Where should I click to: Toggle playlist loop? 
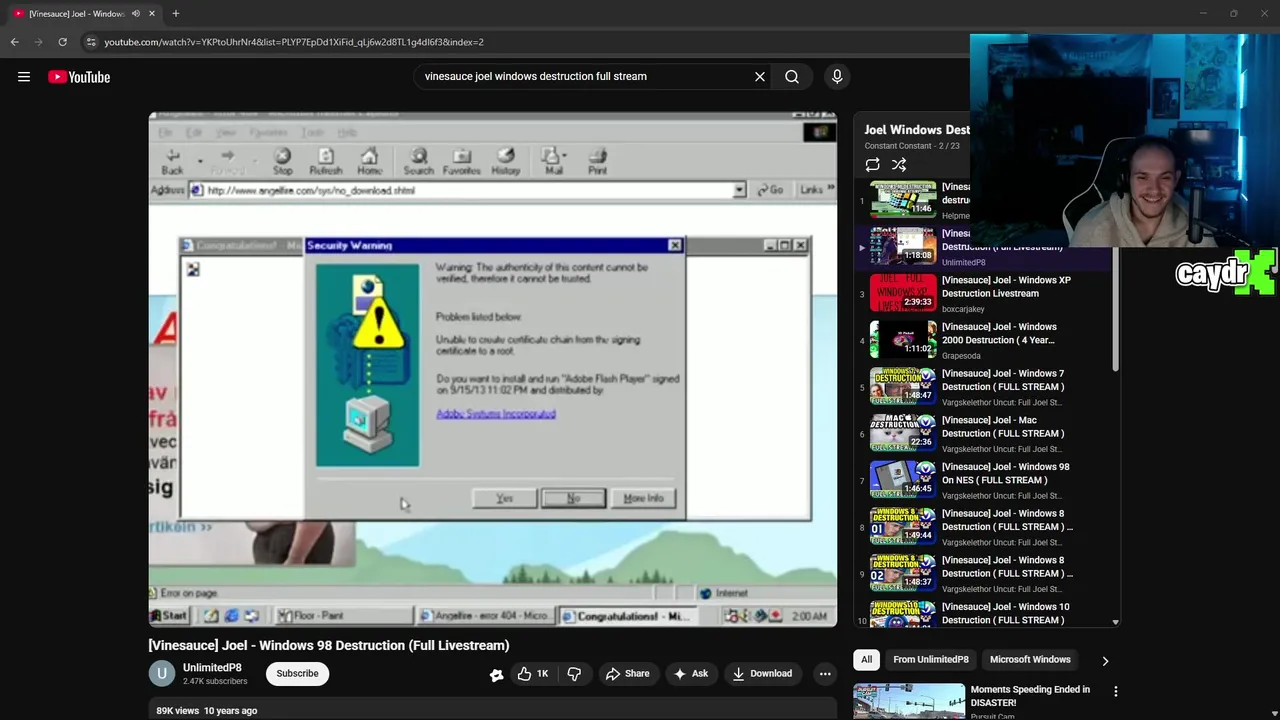[x=872, y=165]
